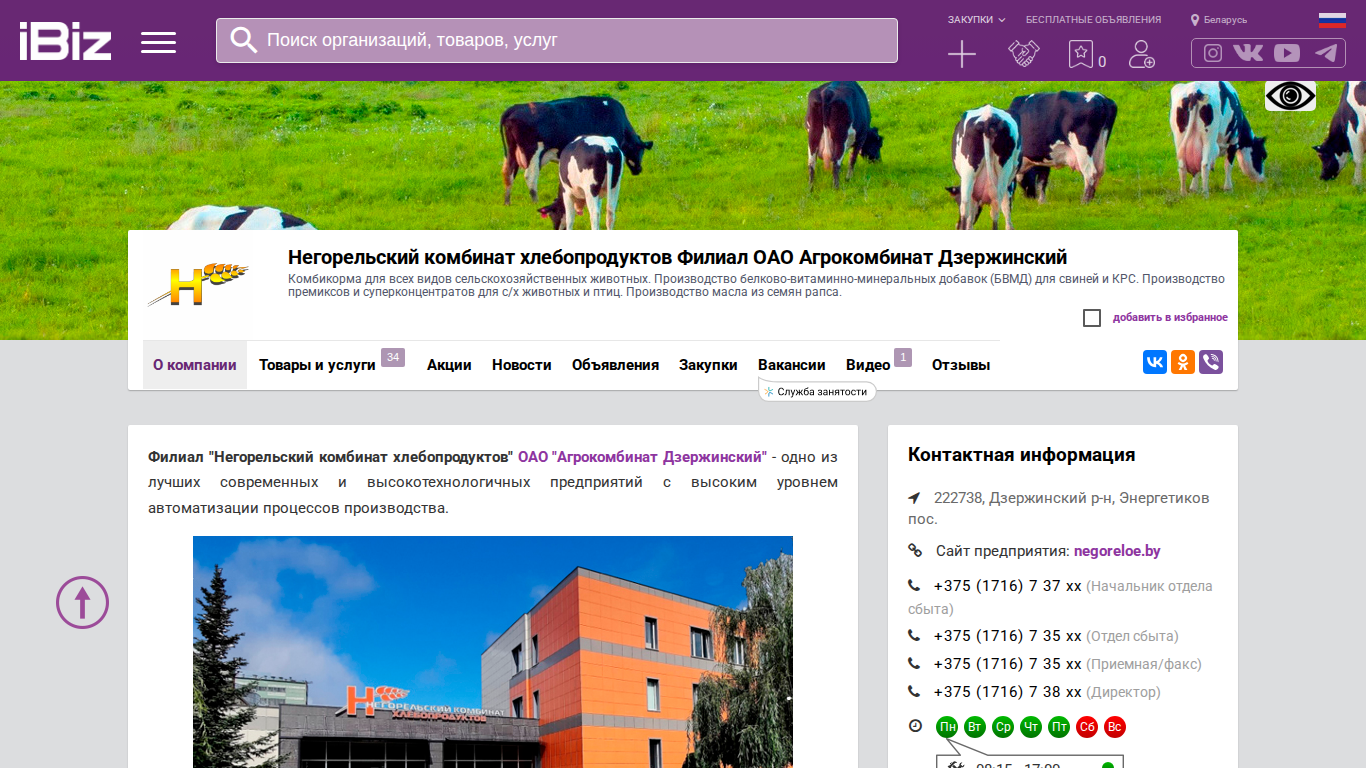Open the Telegram icon in header

tap(1326, 53)
